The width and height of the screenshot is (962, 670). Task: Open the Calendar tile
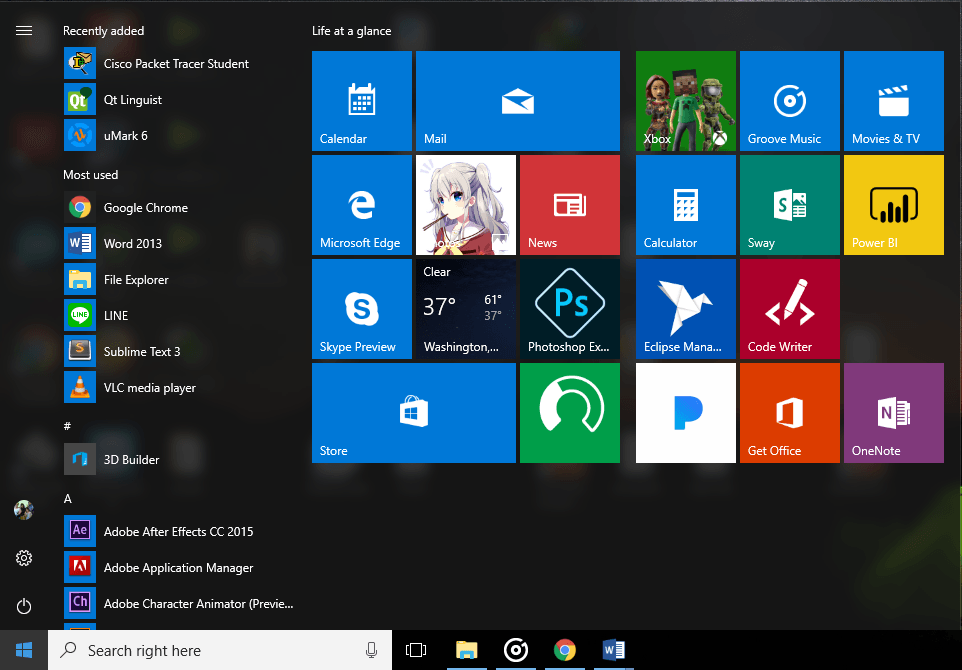click(x=362, y=101)
